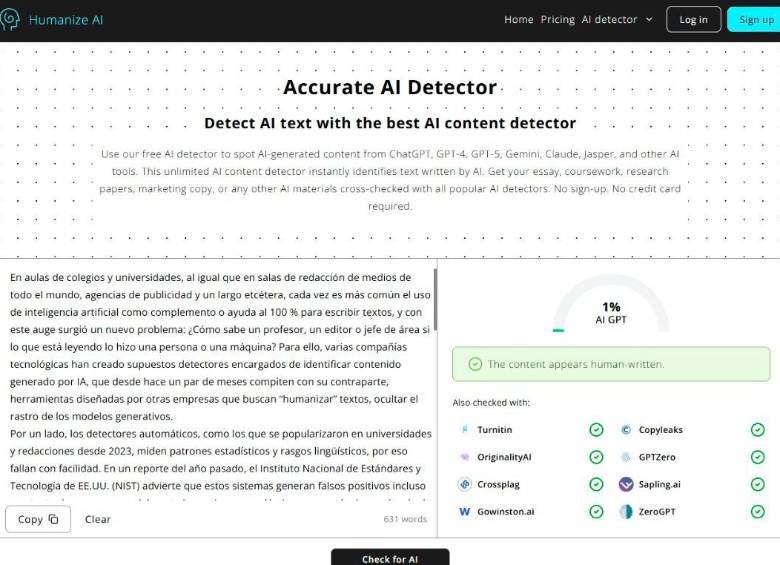This screenshot has width=780, height=565.
Task: Click the 631 words counter
Action: pyautogui.click(x=405, y=519)
